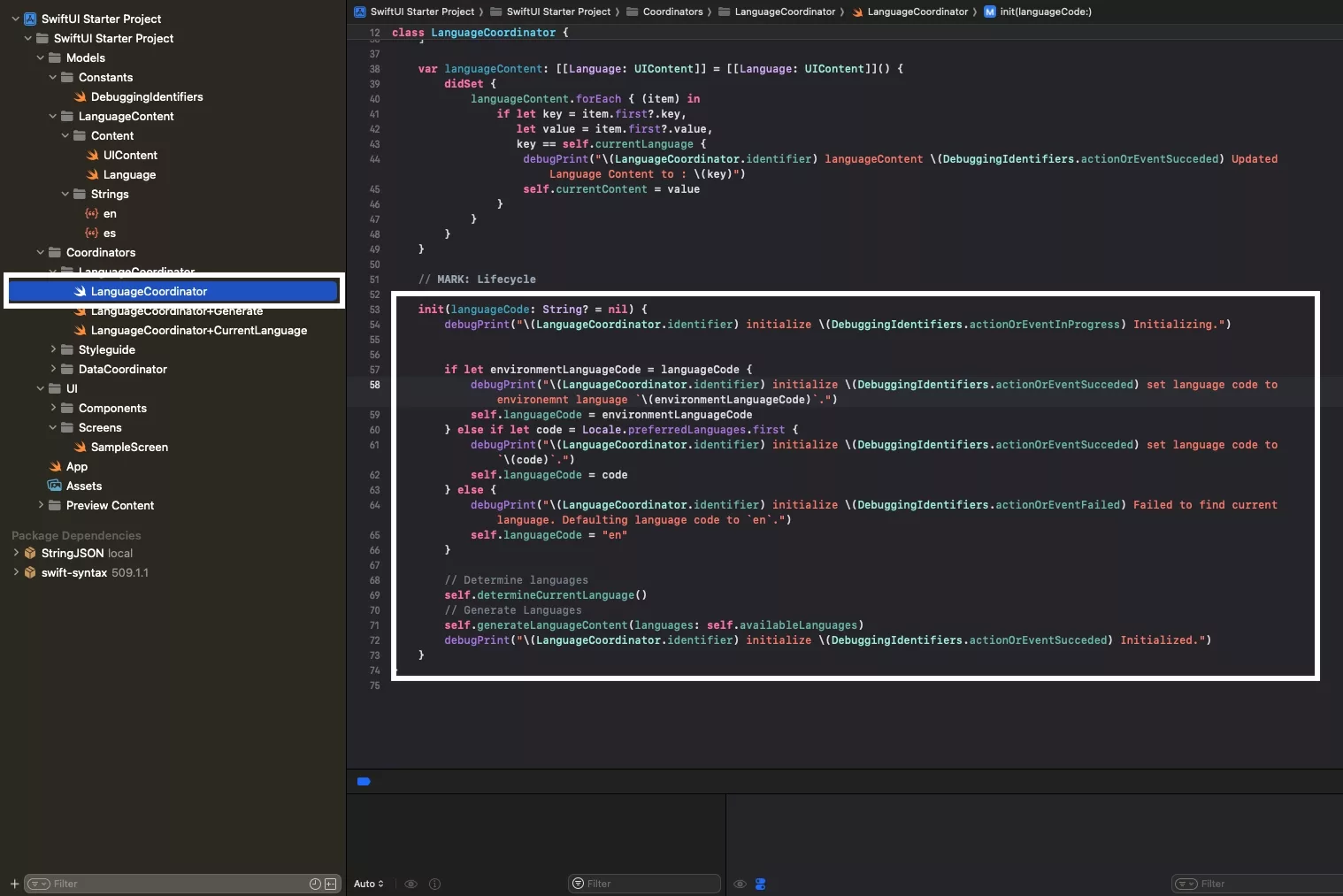Select LanguageCoordinator+CurrentLanguage swift file

click(x=199, y=330)
